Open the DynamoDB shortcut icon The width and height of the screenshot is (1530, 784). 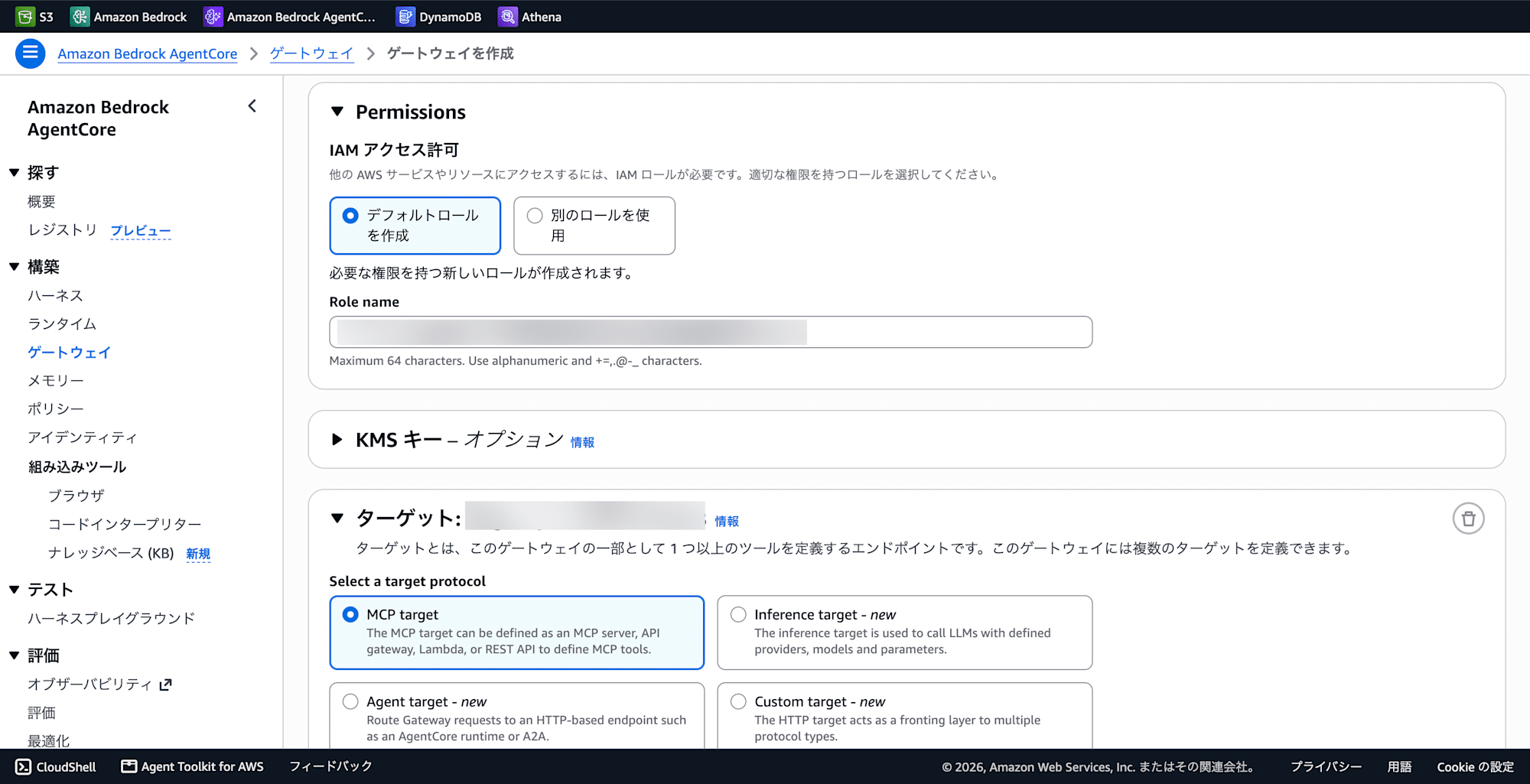click(x=405, y=16)
